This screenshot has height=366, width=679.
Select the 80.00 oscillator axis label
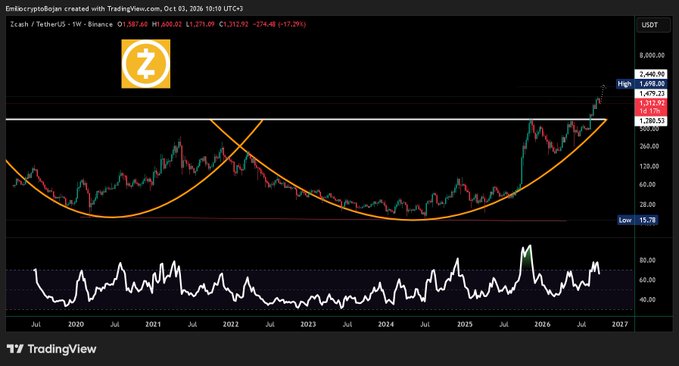click(x=648, y=260)
